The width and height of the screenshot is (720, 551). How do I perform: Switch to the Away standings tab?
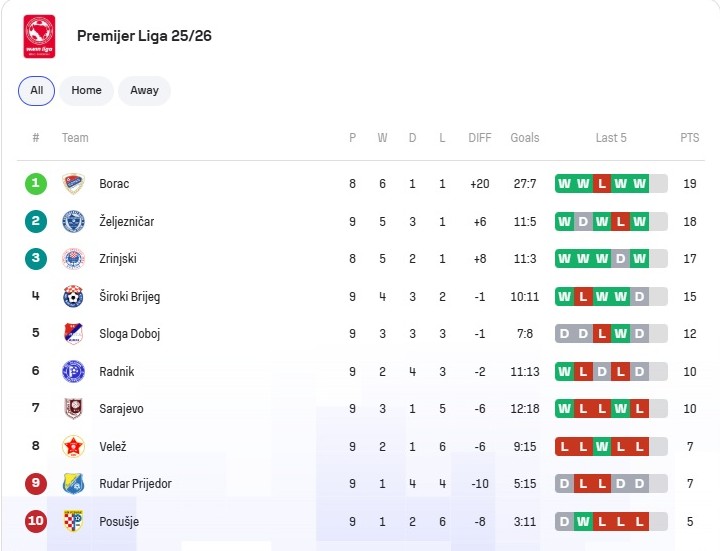coord(144,91)
